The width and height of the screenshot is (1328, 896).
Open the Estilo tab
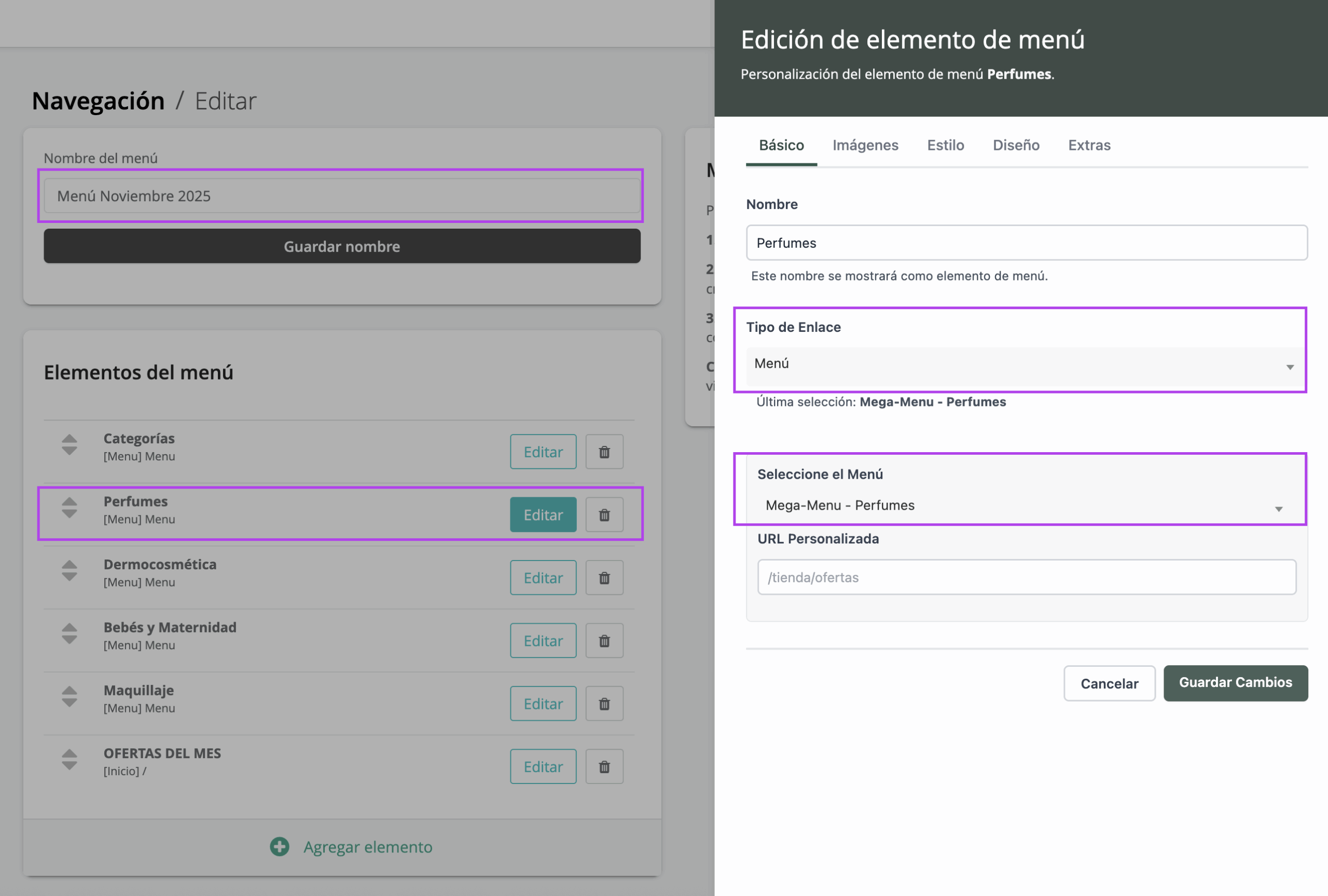click(x=945, y=145)
